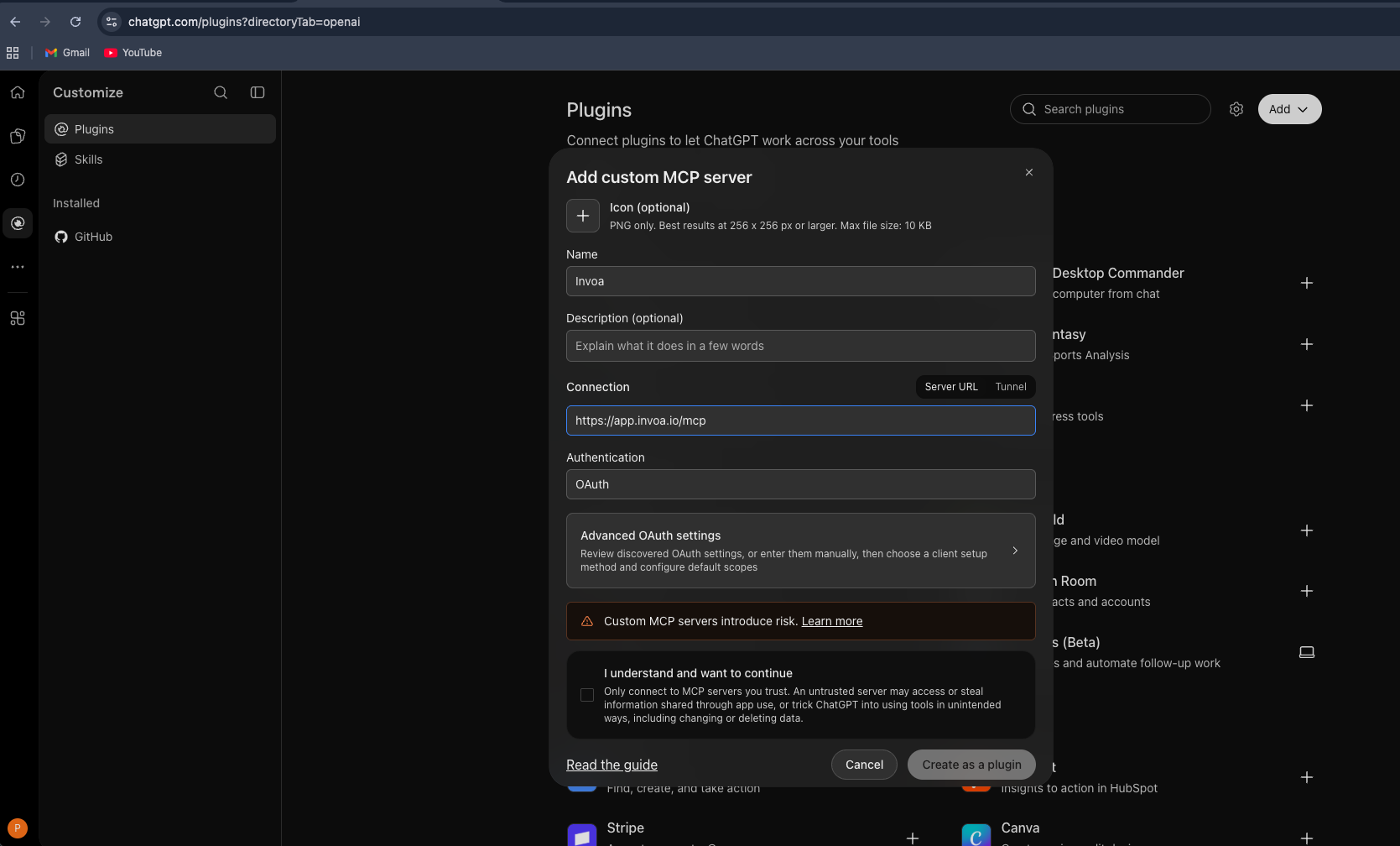1400x846 pixels.
Task: Open plugin settings gear icon
Action: click(1236, 109)
